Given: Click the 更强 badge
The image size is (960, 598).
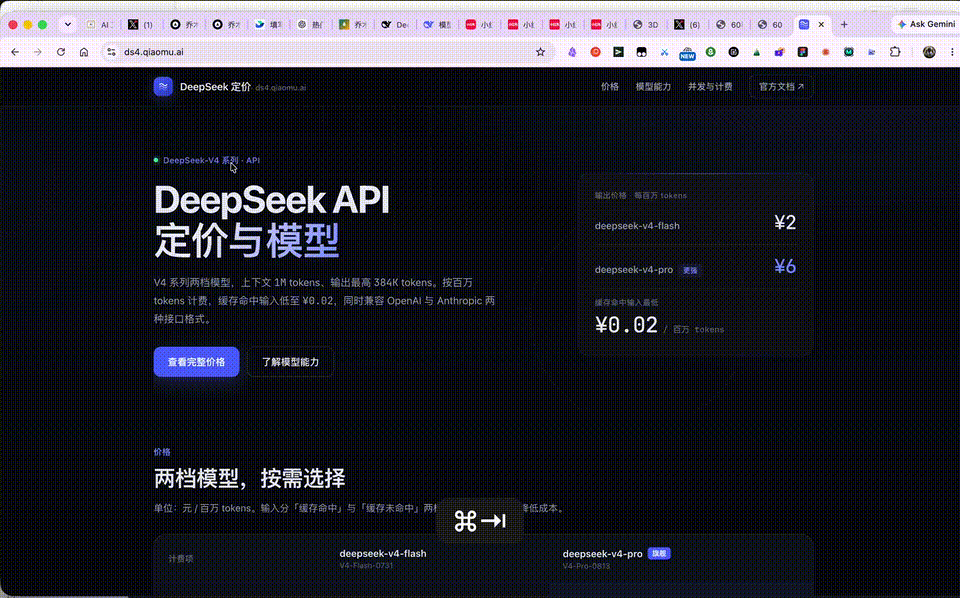Looking at the screenshot, I should [x=690, y=271].
